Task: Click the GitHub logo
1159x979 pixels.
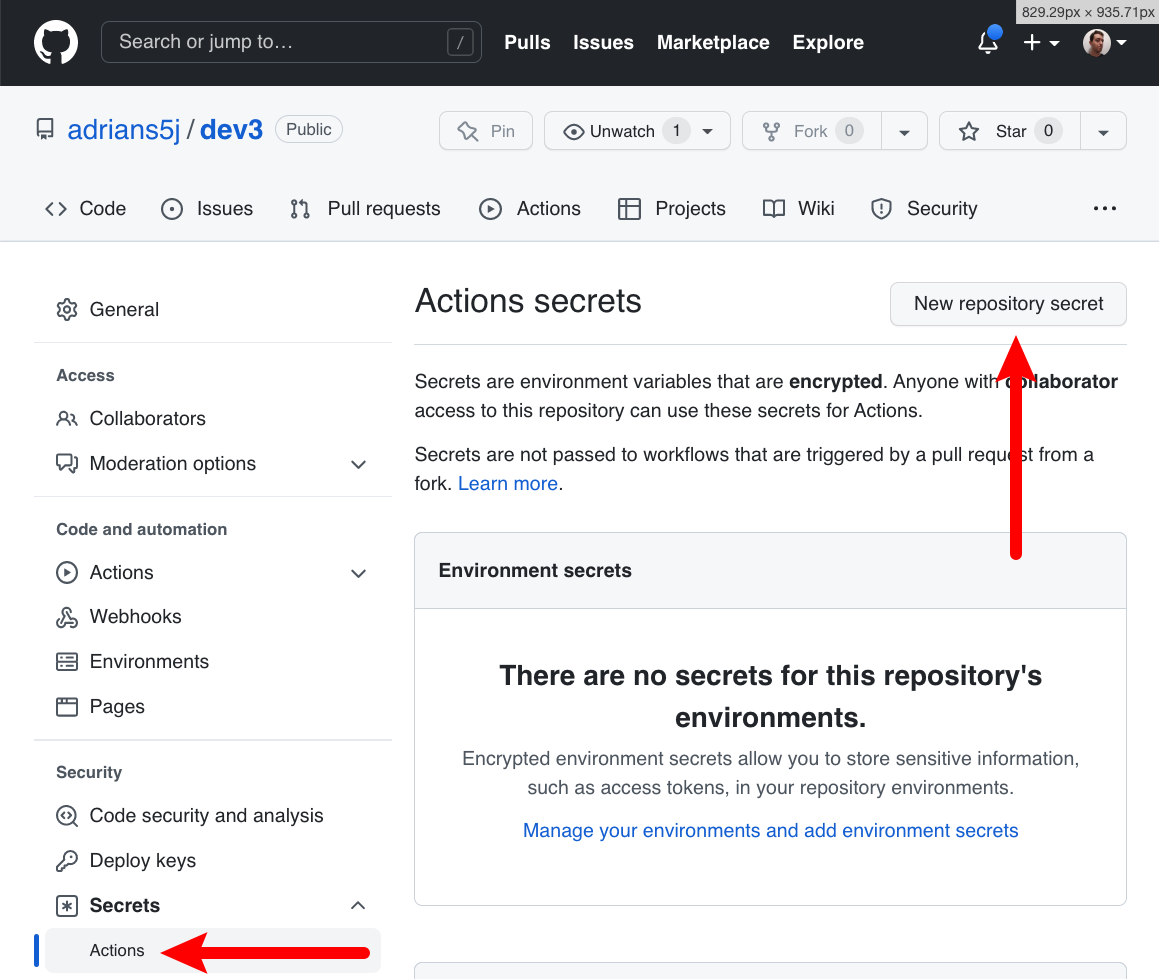Action: (x=55, y=42)
